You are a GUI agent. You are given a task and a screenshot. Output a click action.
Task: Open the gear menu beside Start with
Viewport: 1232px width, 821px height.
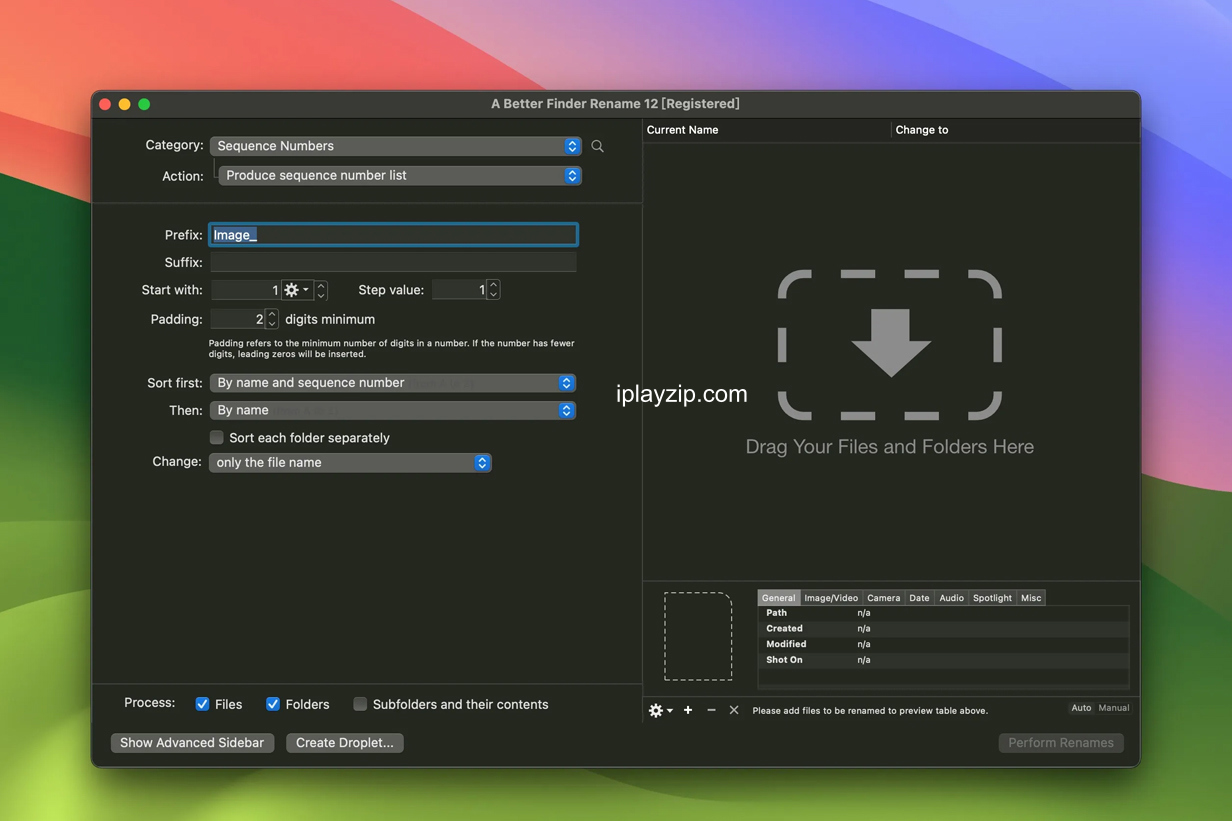297,290
